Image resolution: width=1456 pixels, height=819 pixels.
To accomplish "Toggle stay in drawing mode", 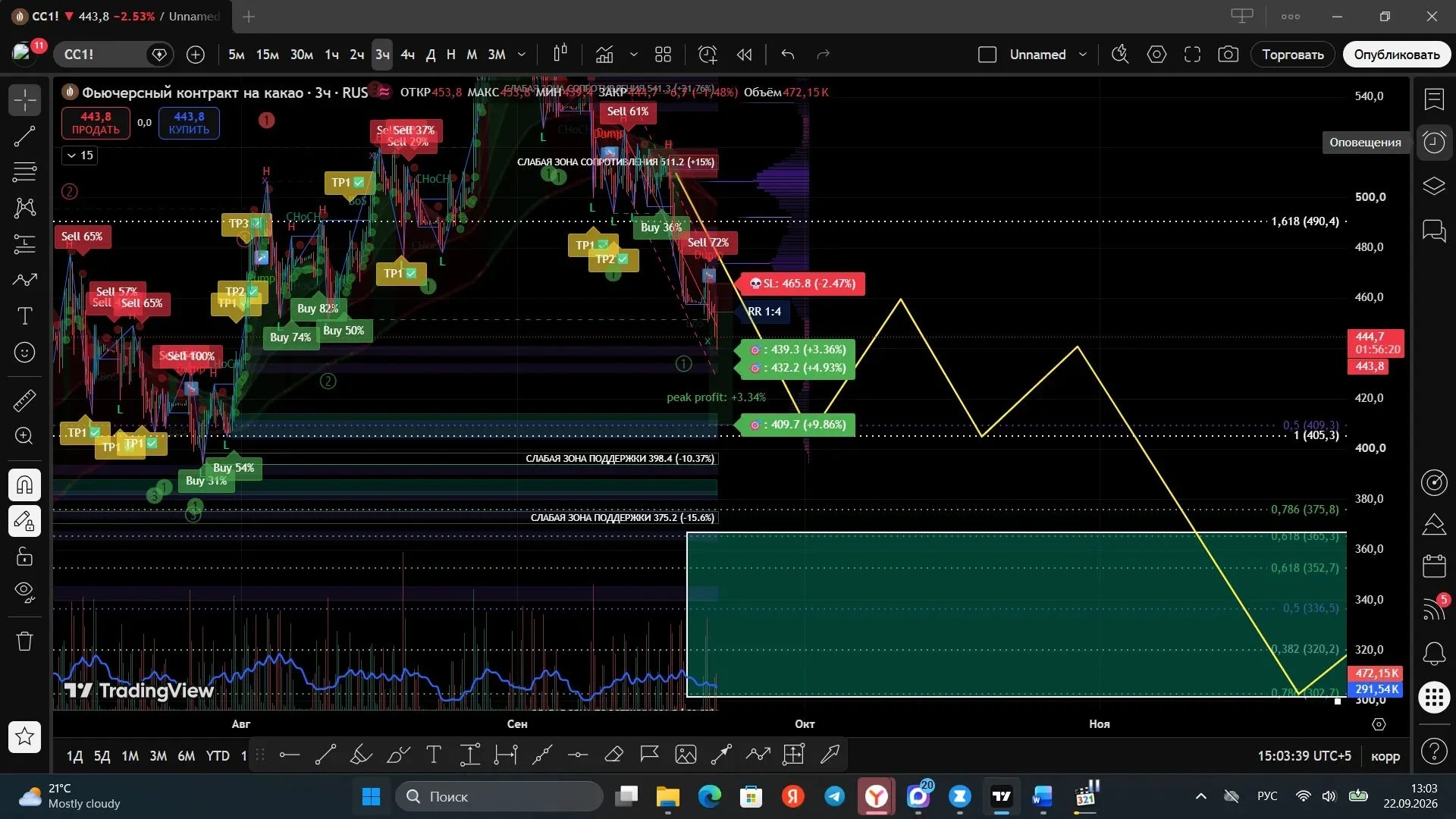I will tap(25, 521).
